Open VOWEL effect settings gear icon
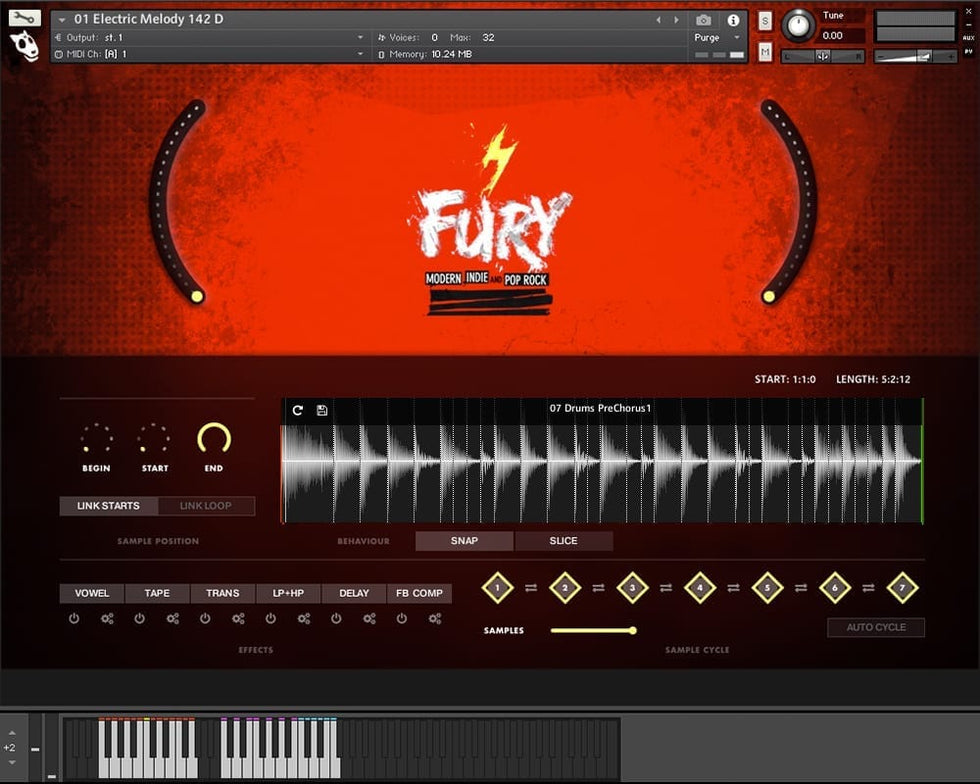Viewport: 980px width, 784px height. coord(107,619)
